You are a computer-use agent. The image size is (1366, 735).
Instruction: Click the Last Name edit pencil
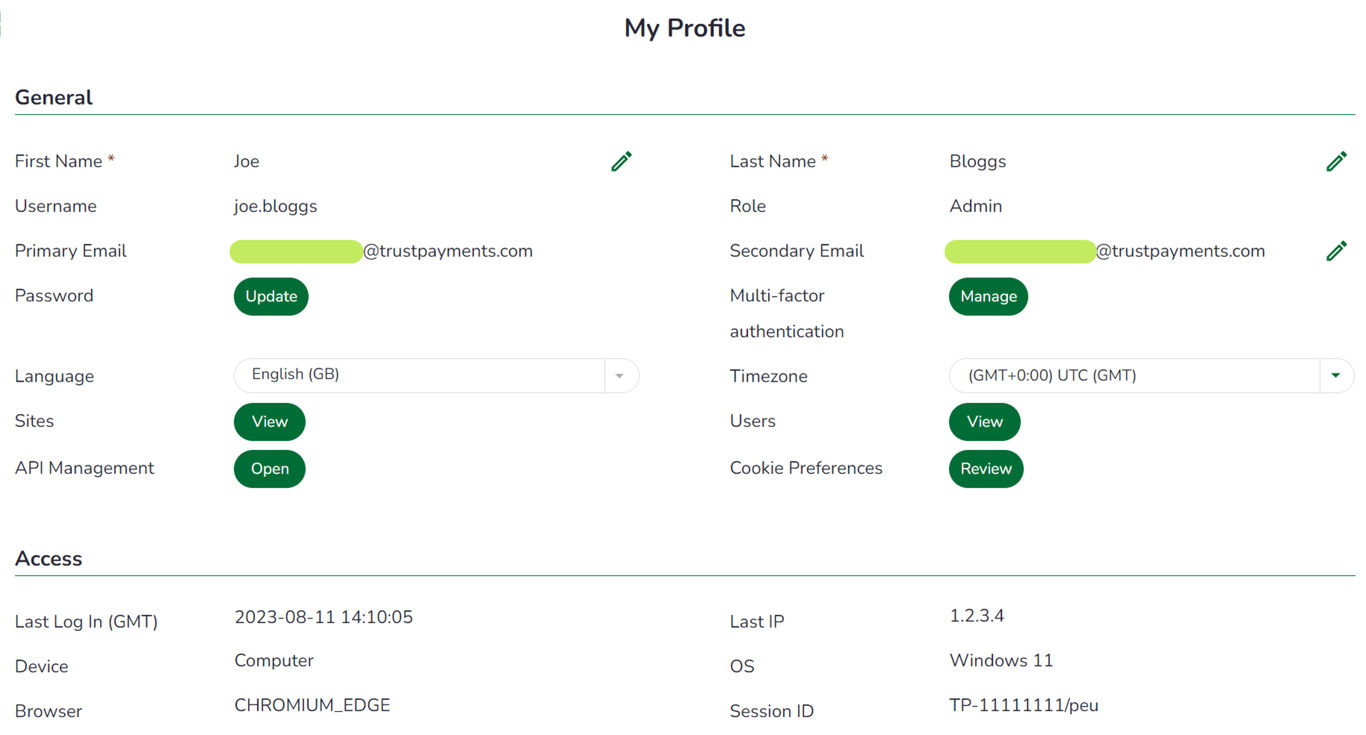click(1336, 162)
